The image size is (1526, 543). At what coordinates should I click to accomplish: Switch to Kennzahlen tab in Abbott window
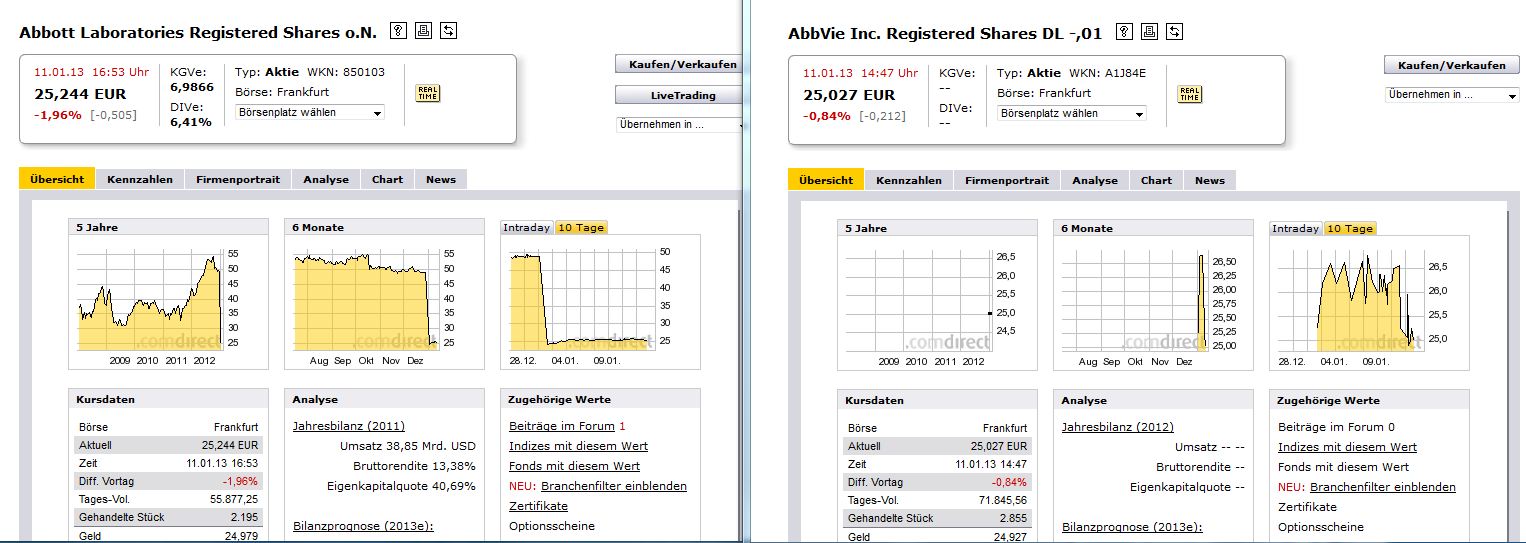click(x=140, y=179)
